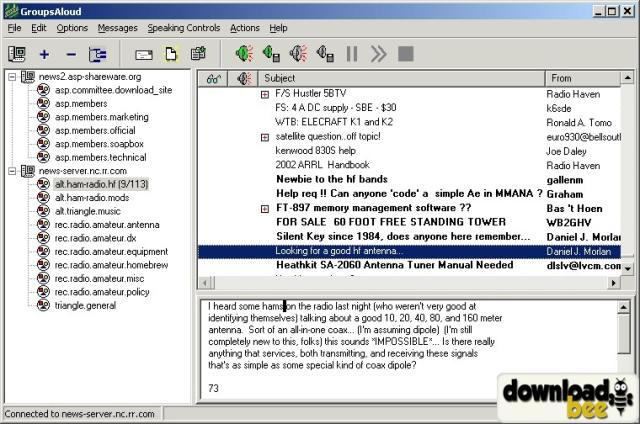Select the asp.committee.download_site newsgroup
Viewport: 640px width, 424px height.
[x=113, y=90]
